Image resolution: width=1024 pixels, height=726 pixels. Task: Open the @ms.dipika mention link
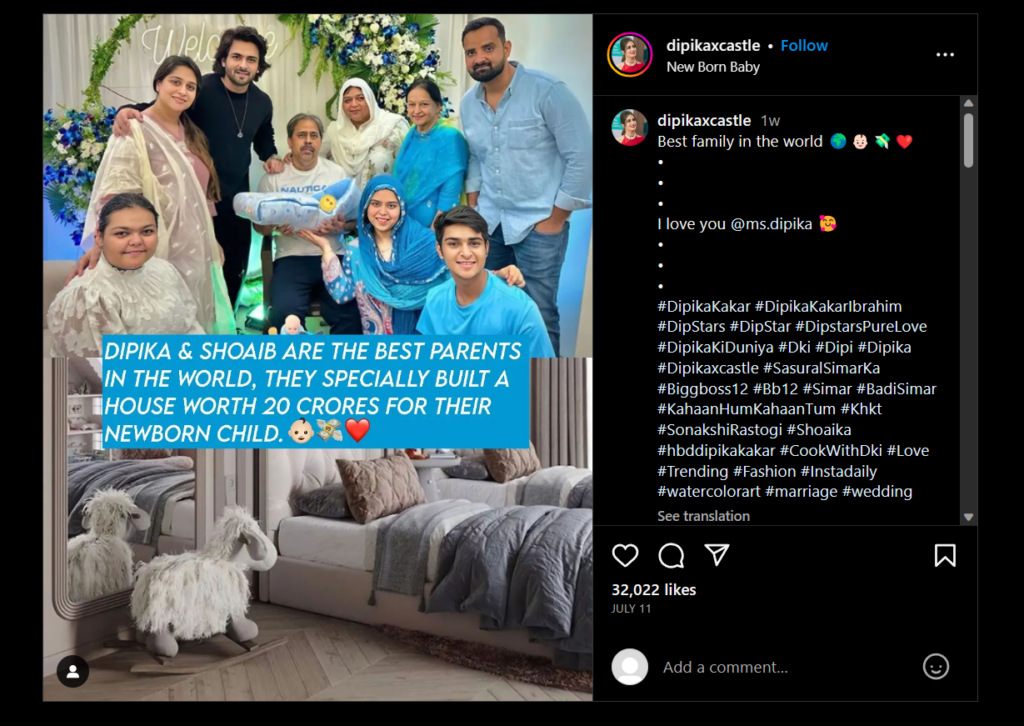(x=771, y=224)
